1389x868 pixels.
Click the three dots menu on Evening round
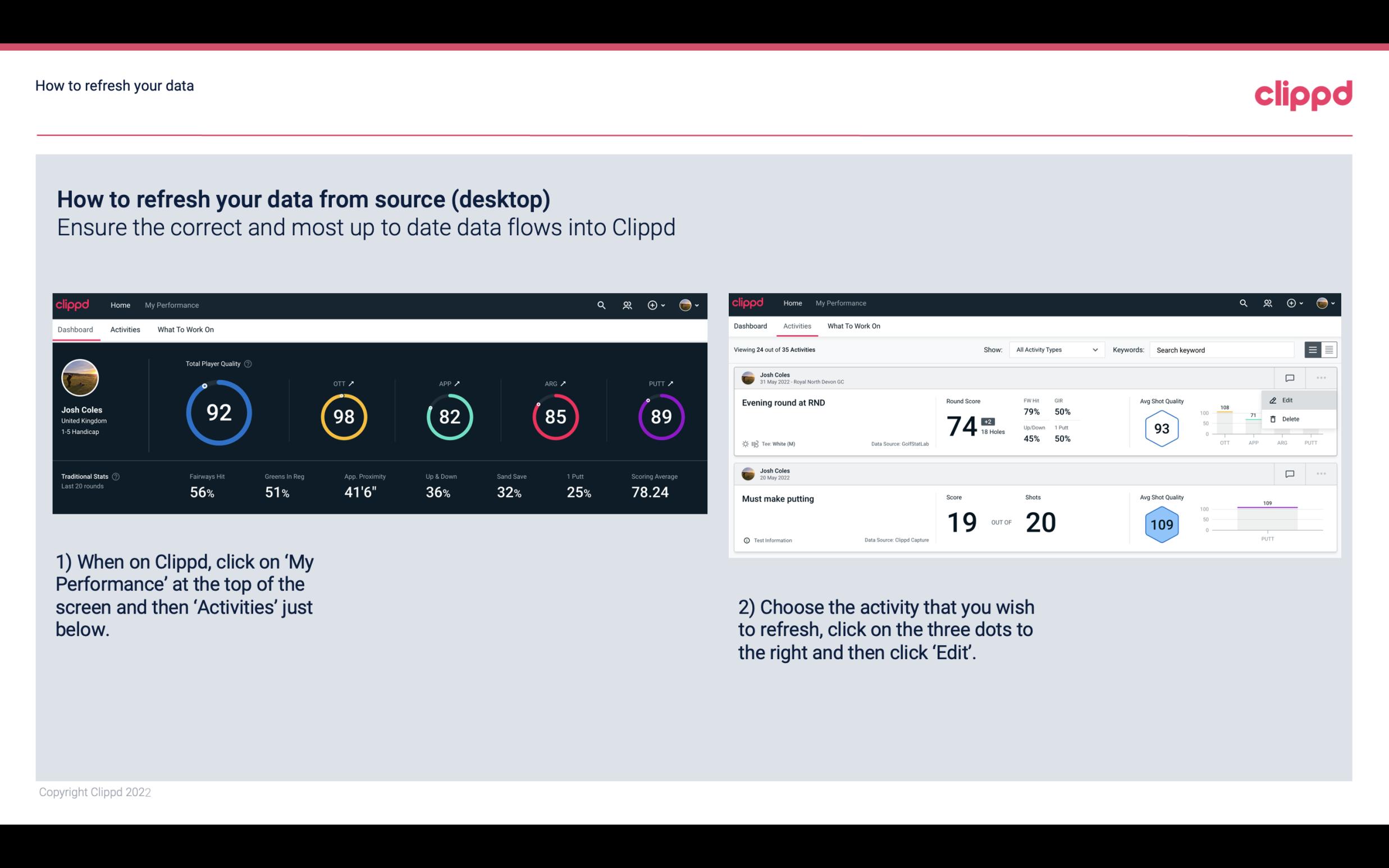(1320, 377)
